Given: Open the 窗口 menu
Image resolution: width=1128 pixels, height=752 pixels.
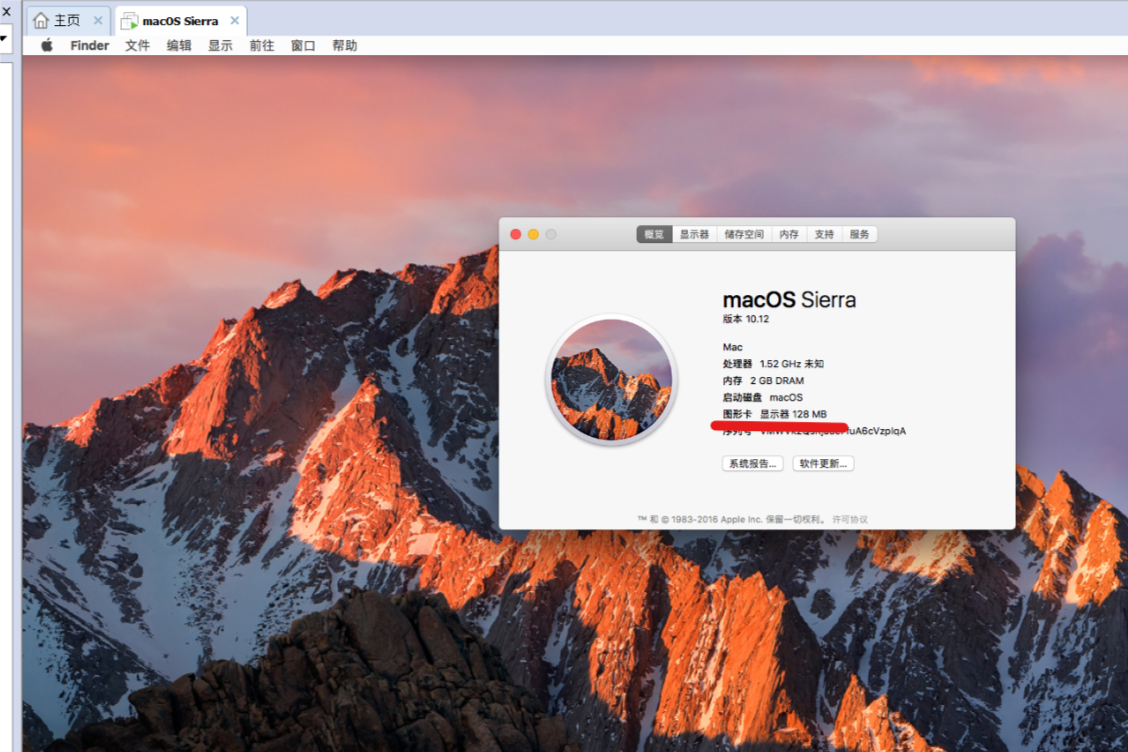Looking at the screenshot, I should 303,45.
